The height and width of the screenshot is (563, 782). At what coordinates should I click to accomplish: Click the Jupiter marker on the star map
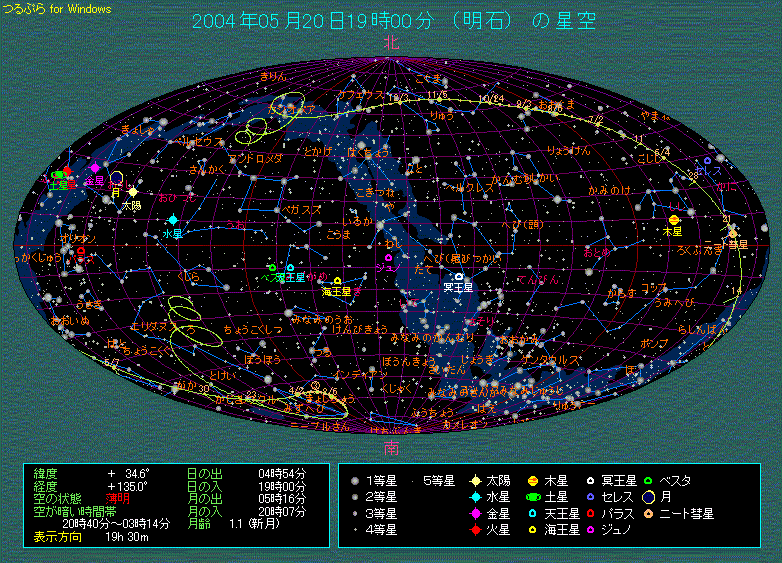point(674,219)
